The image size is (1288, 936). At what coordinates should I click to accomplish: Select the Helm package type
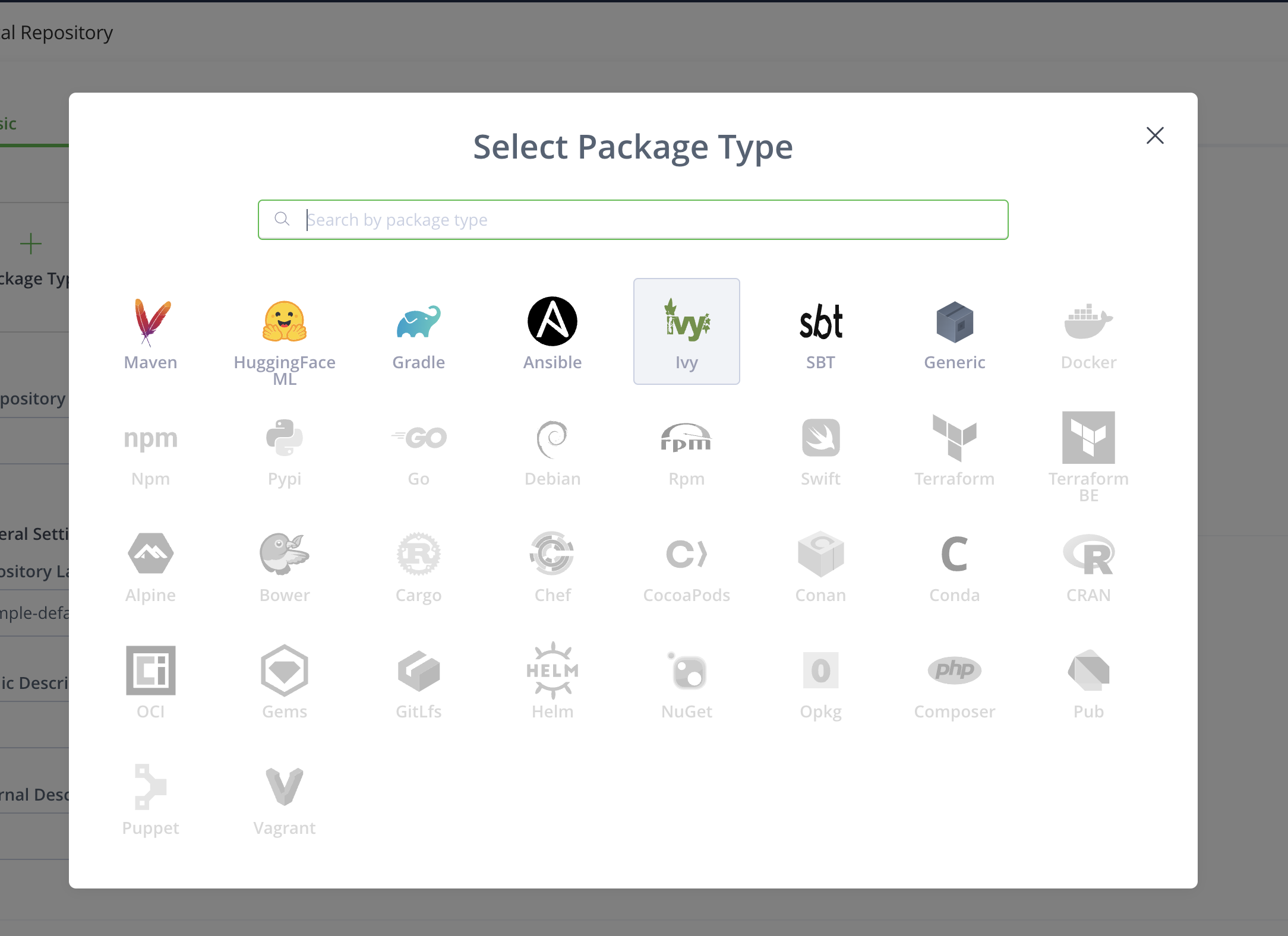pyautogui.click(x=553, y=681)
